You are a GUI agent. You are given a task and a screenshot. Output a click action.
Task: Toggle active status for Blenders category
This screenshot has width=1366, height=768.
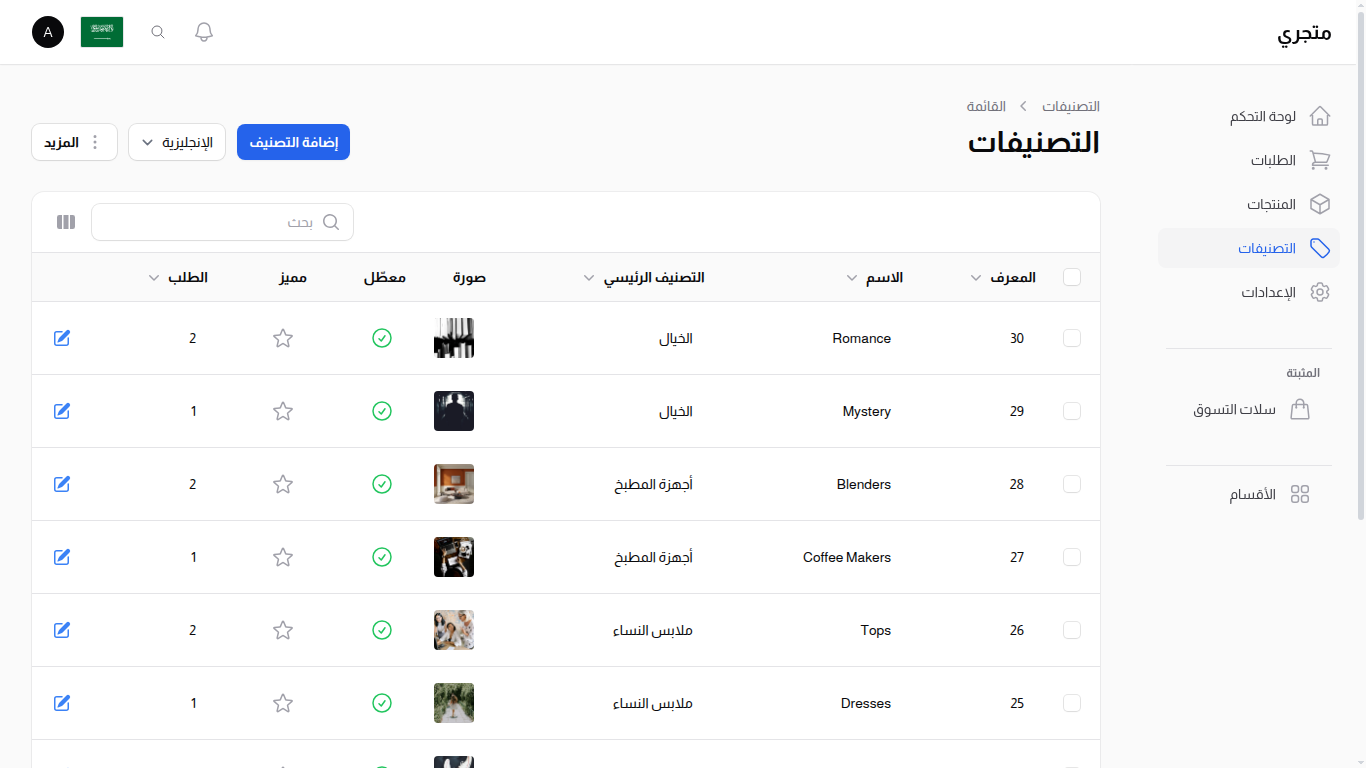click(x=382, y=484)
